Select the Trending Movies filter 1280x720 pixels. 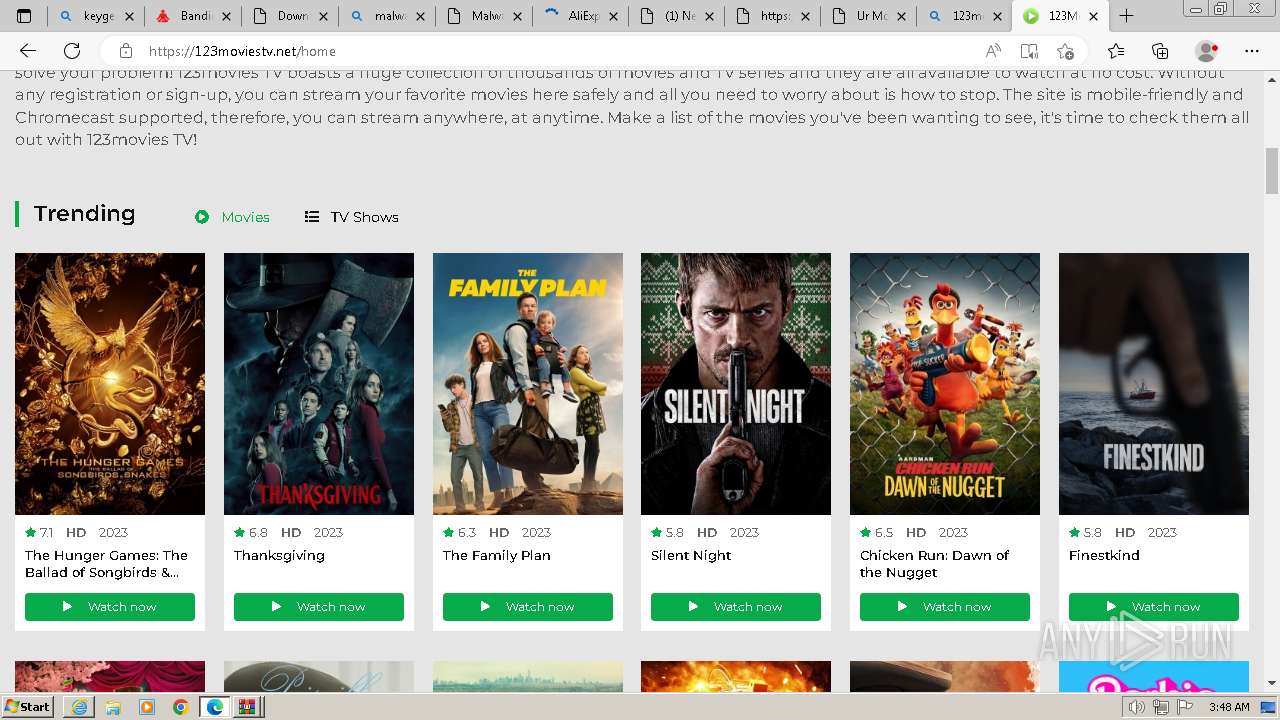(232, 217)
